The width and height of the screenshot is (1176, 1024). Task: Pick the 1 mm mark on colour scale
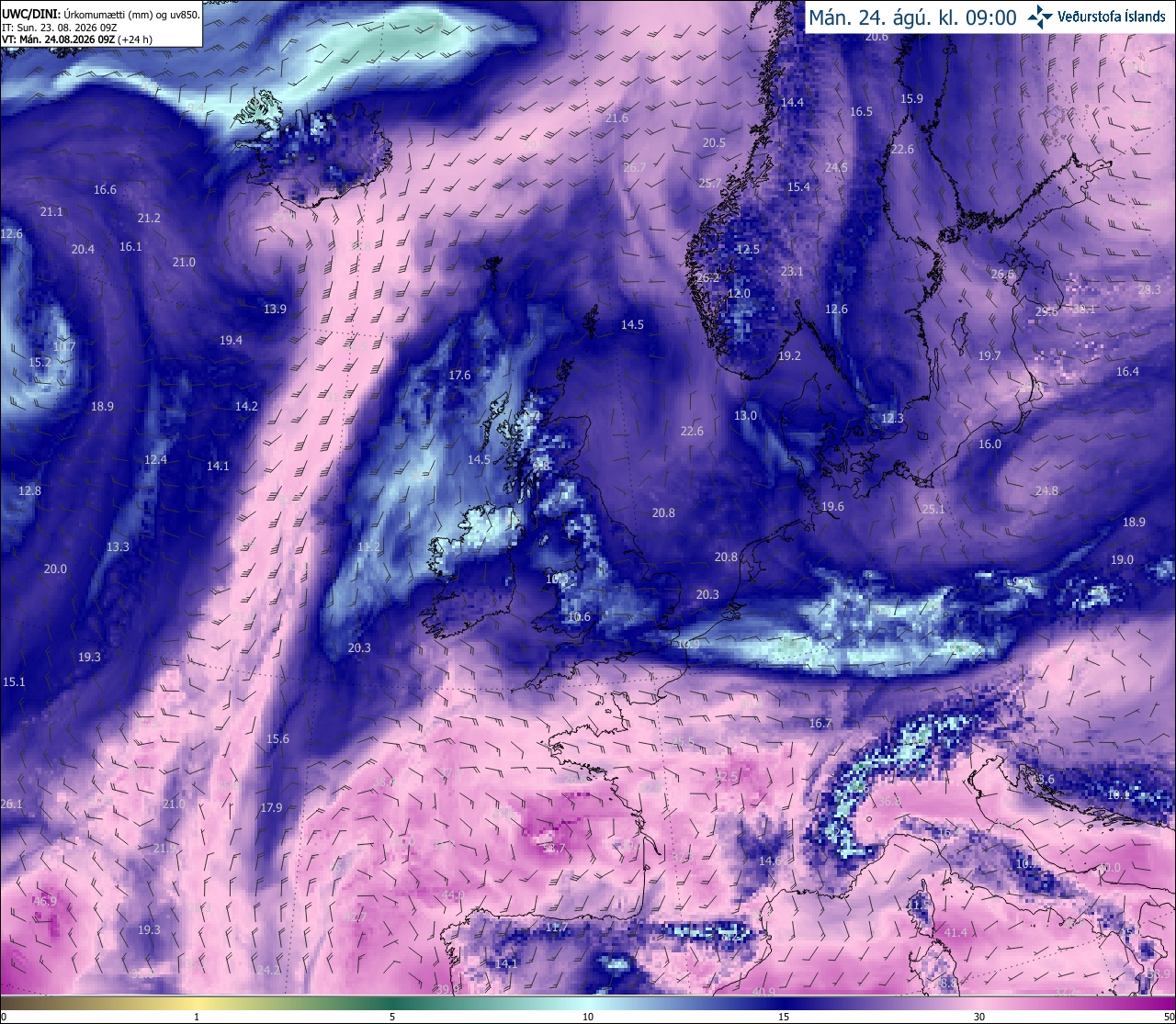(197, 1017)
